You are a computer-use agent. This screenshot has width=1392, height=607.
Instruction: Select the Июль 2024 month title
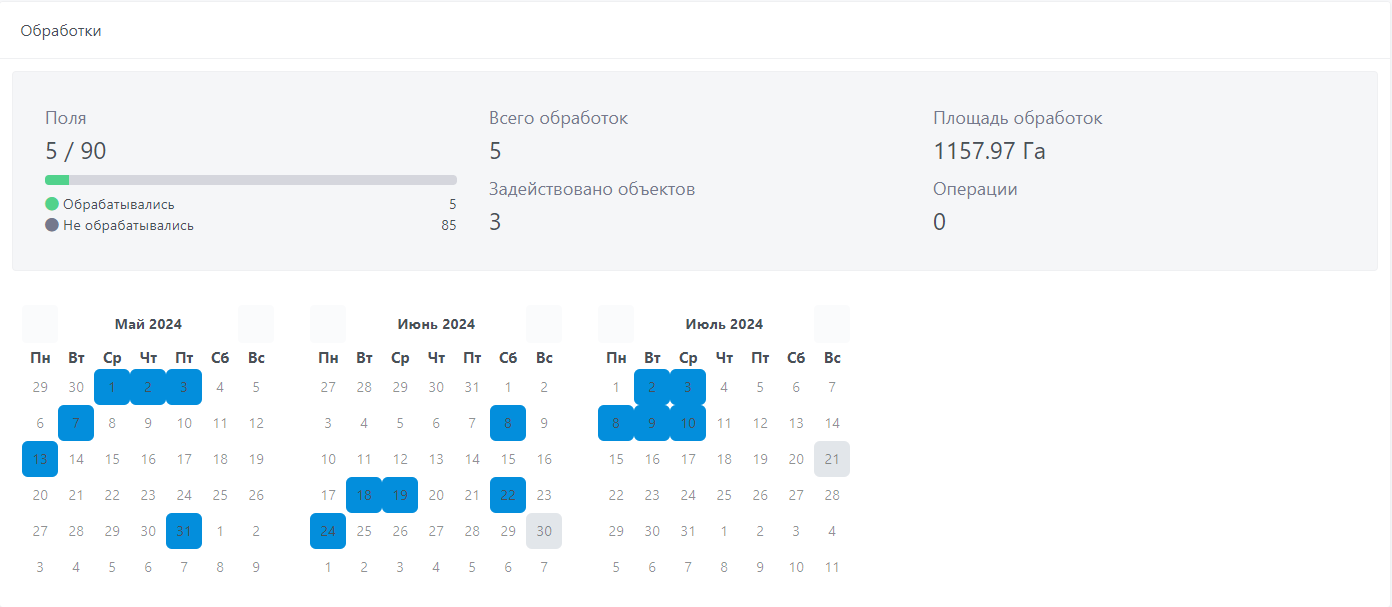[x=724, y=324]
